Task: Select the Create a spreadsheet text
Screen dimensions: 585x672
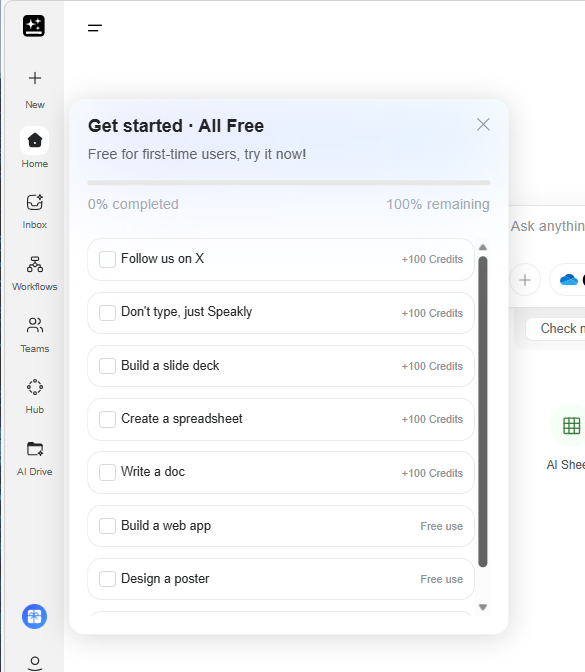Action: [x=182, y=419]
